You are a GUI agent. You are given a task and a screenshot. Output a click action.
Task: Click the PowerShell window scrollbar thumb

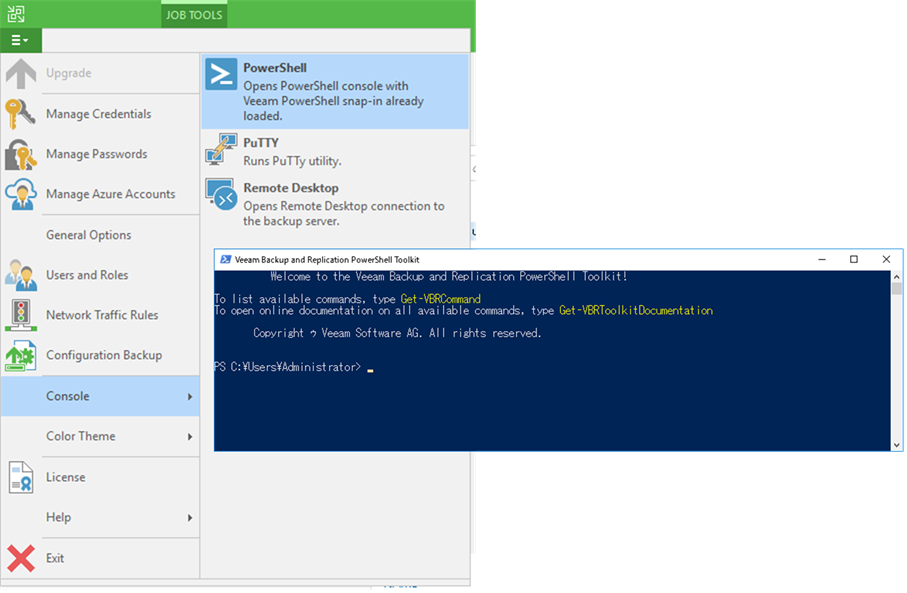pos(897,288)
